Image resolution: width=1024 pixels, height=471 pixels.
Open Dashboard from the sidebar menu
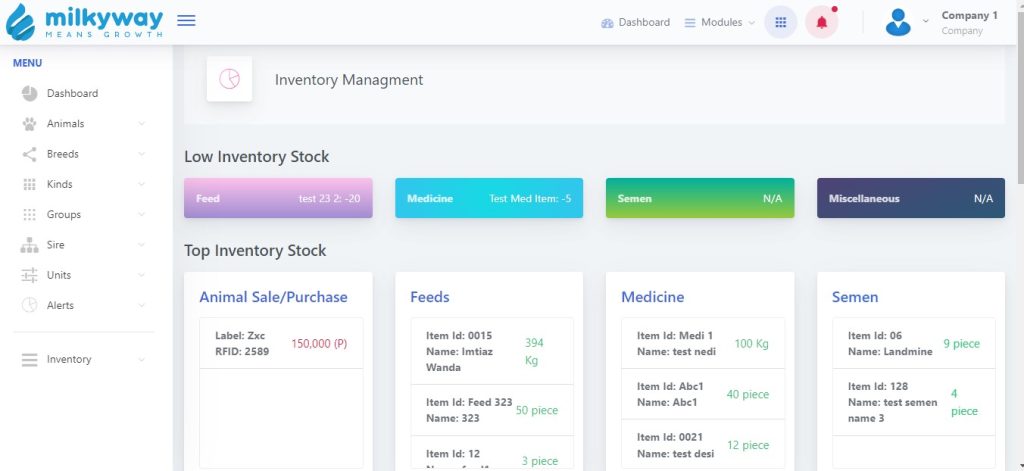[x=72, y=93]
